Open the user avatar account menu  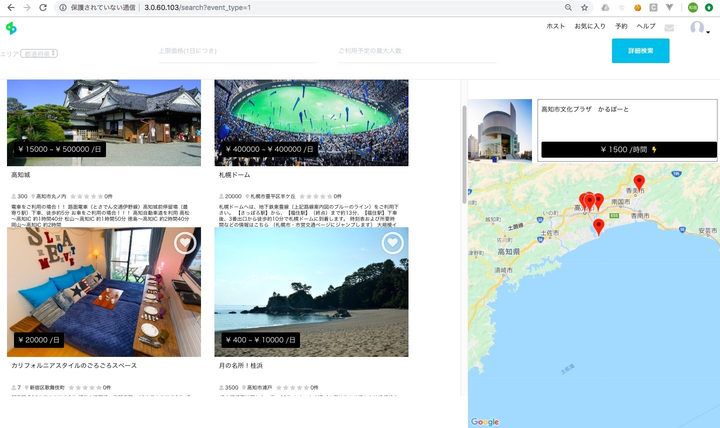pos(699,28)
